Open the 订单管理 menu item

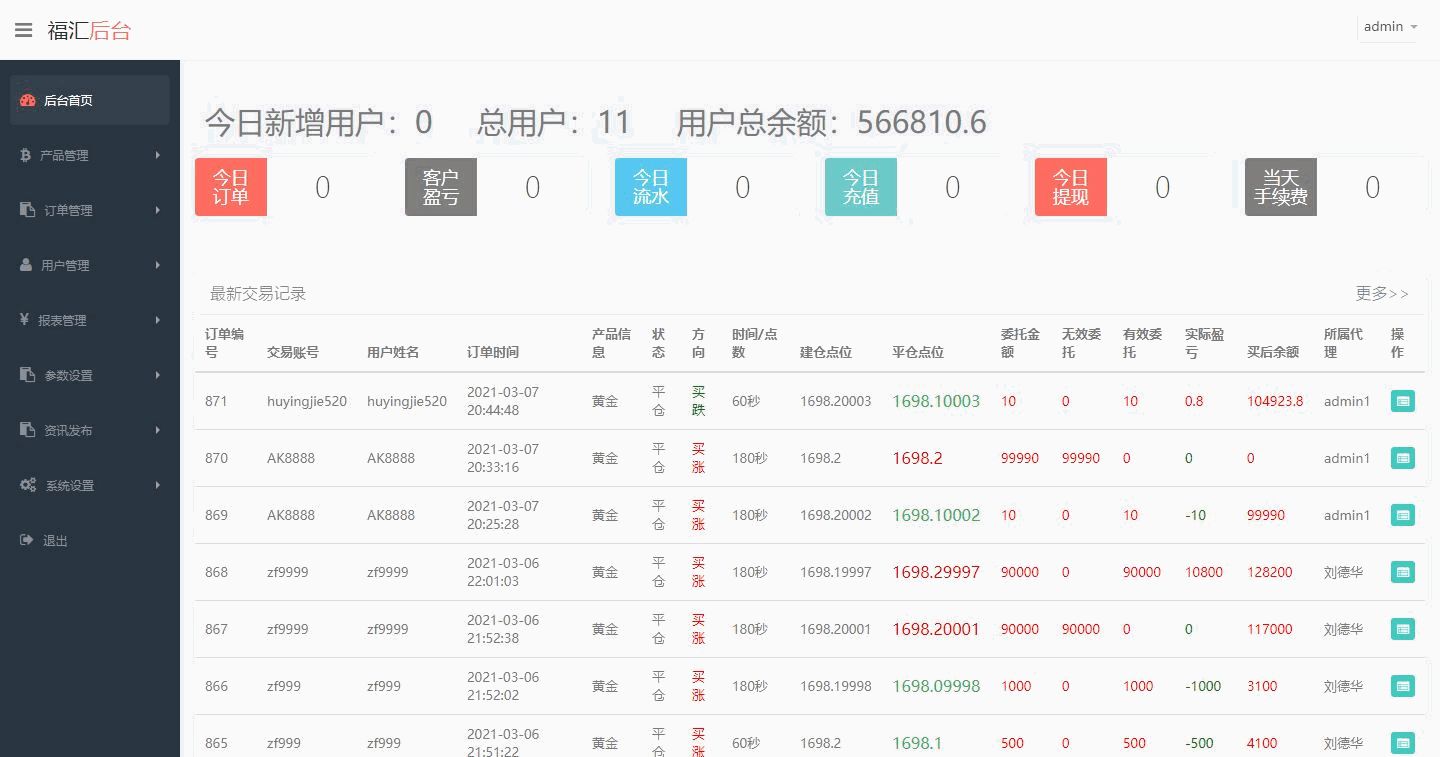point(68,210)
